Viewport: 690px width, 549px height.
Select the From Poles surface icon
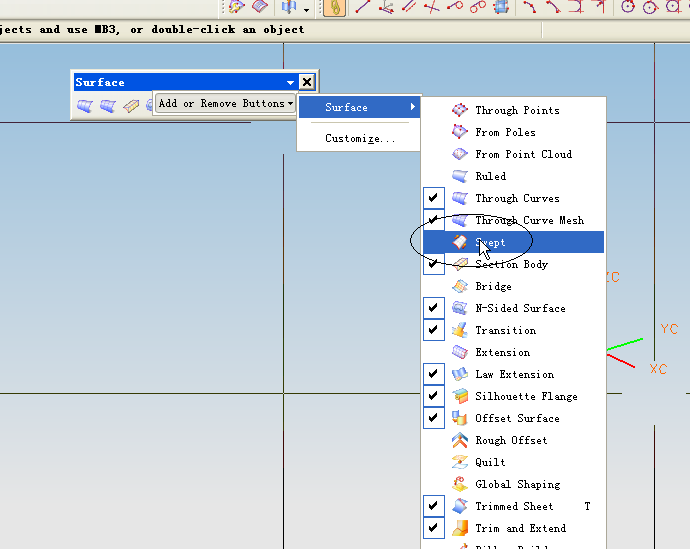(459, 132)
